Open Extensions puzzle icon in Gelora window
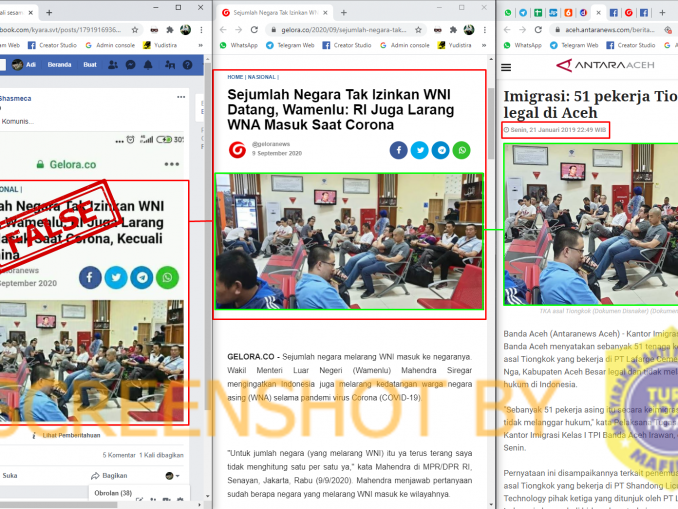678x509 pixels. [x=453, y=30]
